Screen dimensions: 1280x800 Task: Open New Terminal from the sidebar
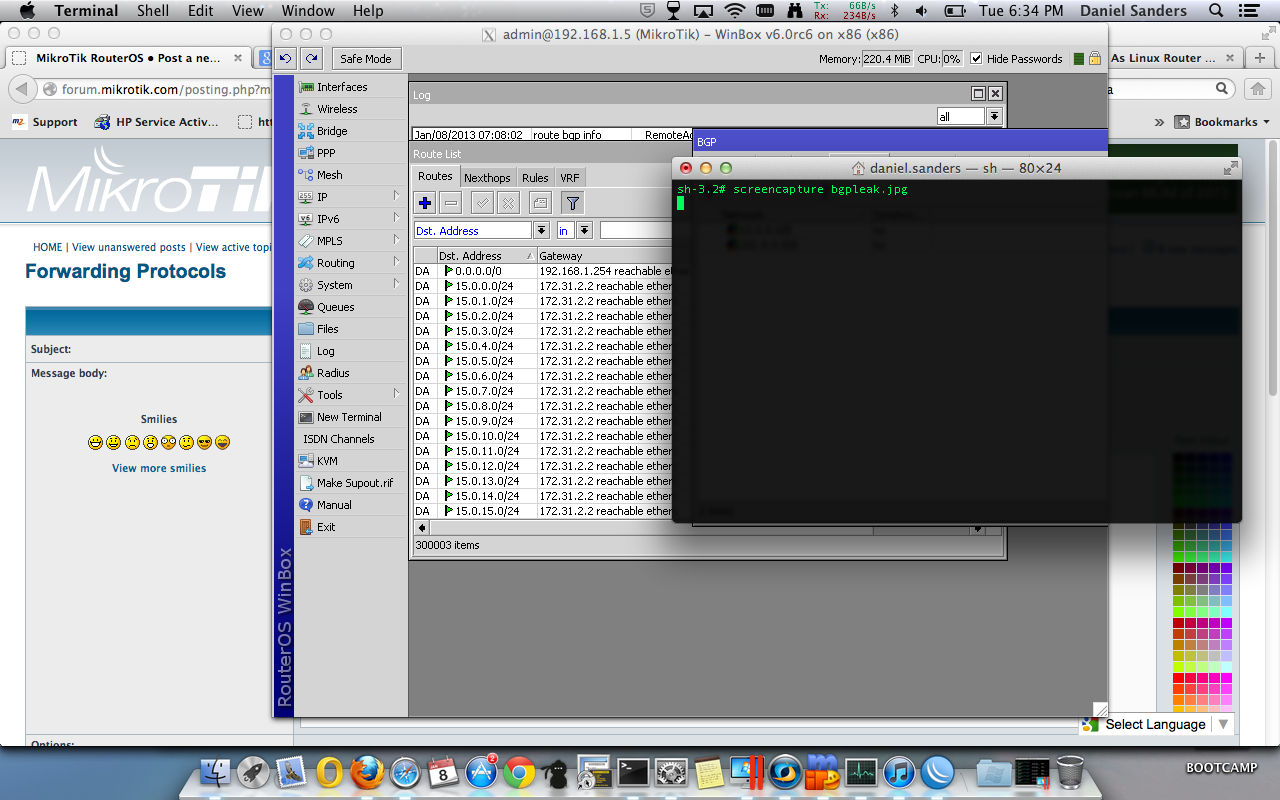(x=348, y=417)
